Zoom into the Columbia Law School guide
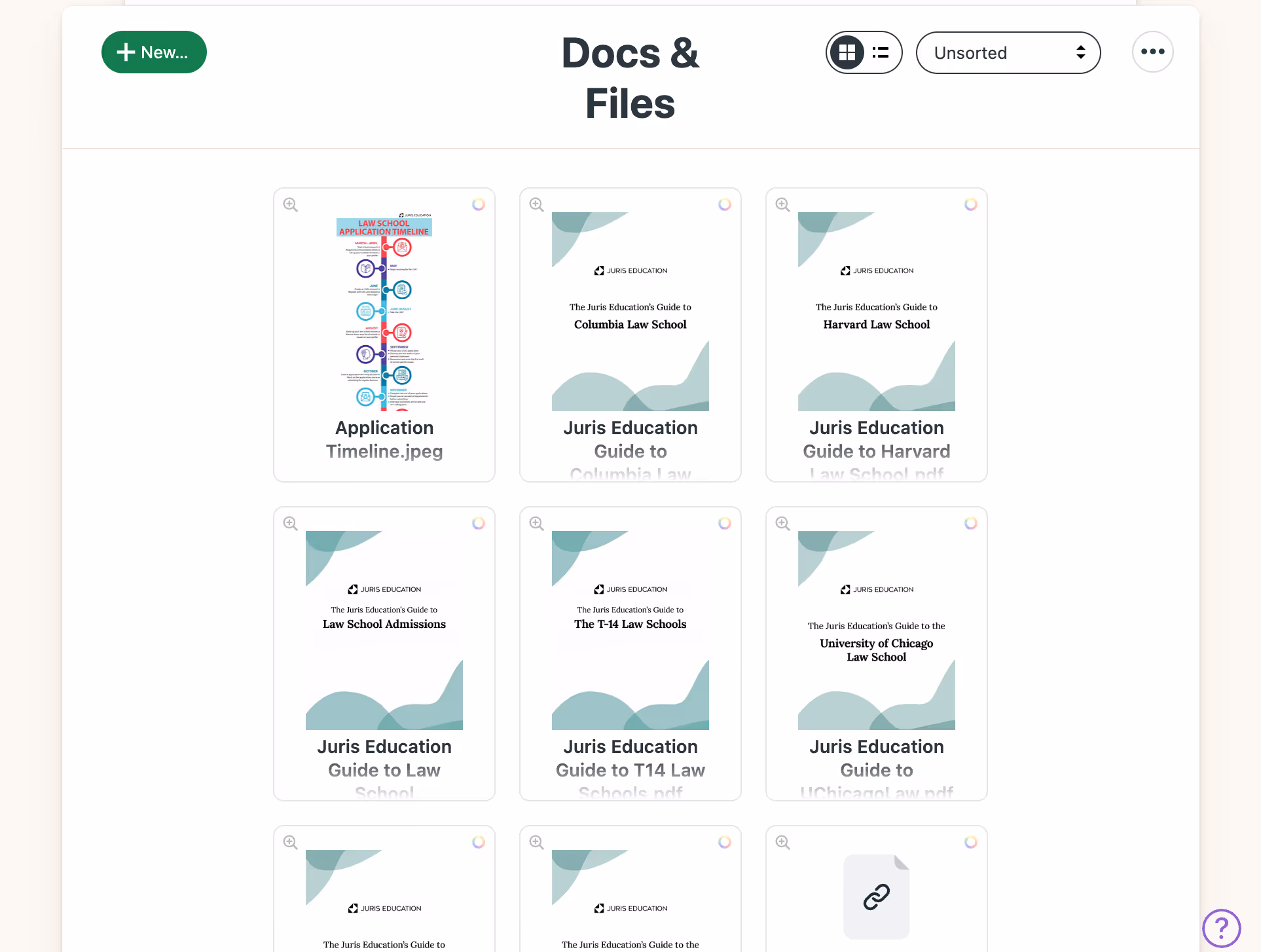The height and width of the screenshot is (952, 1261). pyautogui.click(x=536, y=204)
